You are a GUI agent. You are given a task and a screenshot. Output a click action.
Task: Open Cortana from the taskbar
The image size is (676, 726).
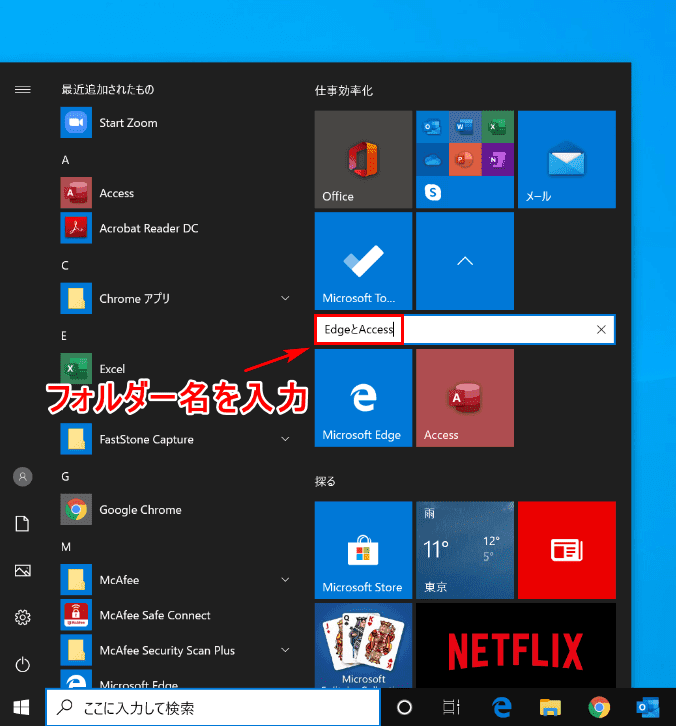(405, 707)
